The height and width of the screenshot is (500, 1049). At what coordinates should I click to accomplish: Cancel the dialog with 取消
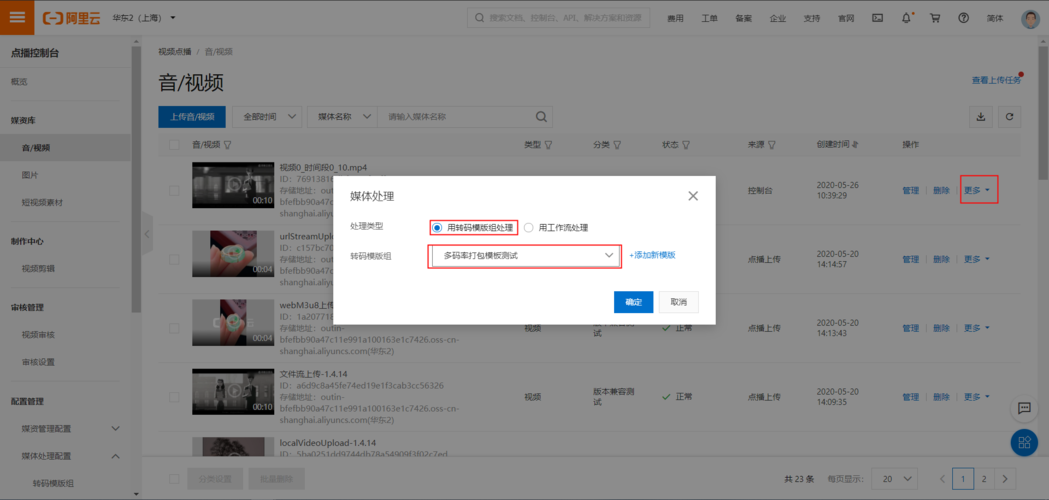pos(678,302)
